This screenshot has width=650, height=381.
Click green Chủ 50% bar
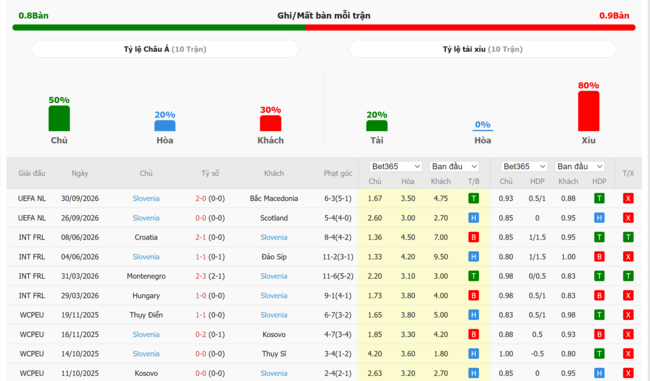[x=59, y=119]
